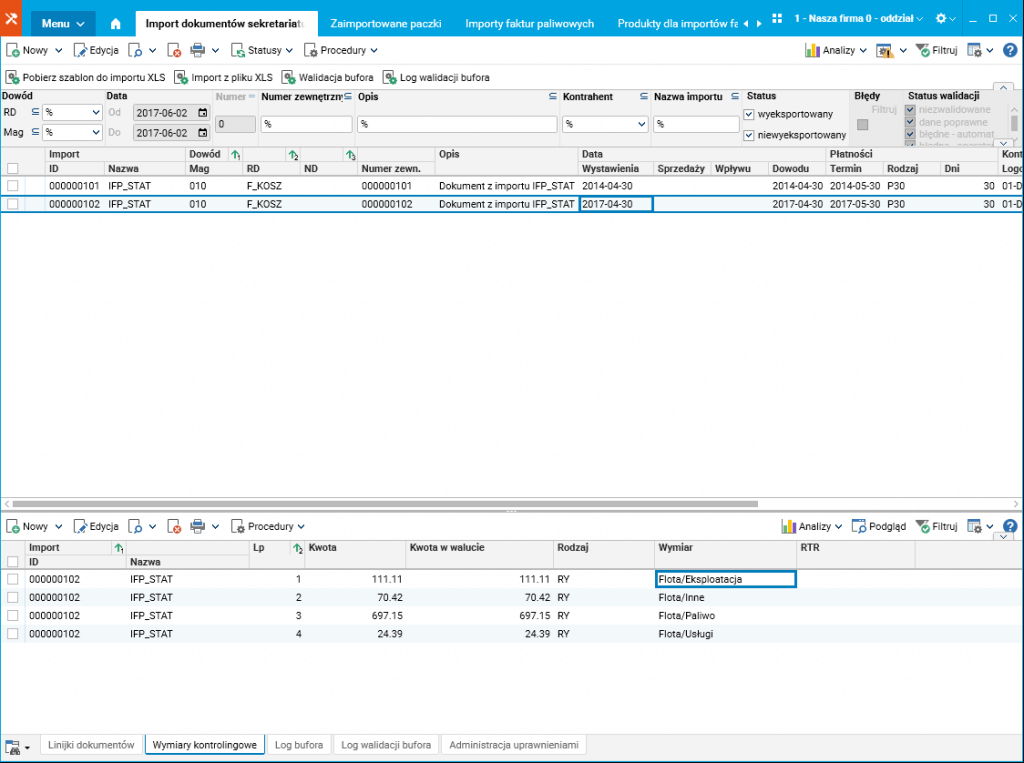Check the box for Flota/Usługi row
Screen dimensions: 1024x763
tap(12, 634)
